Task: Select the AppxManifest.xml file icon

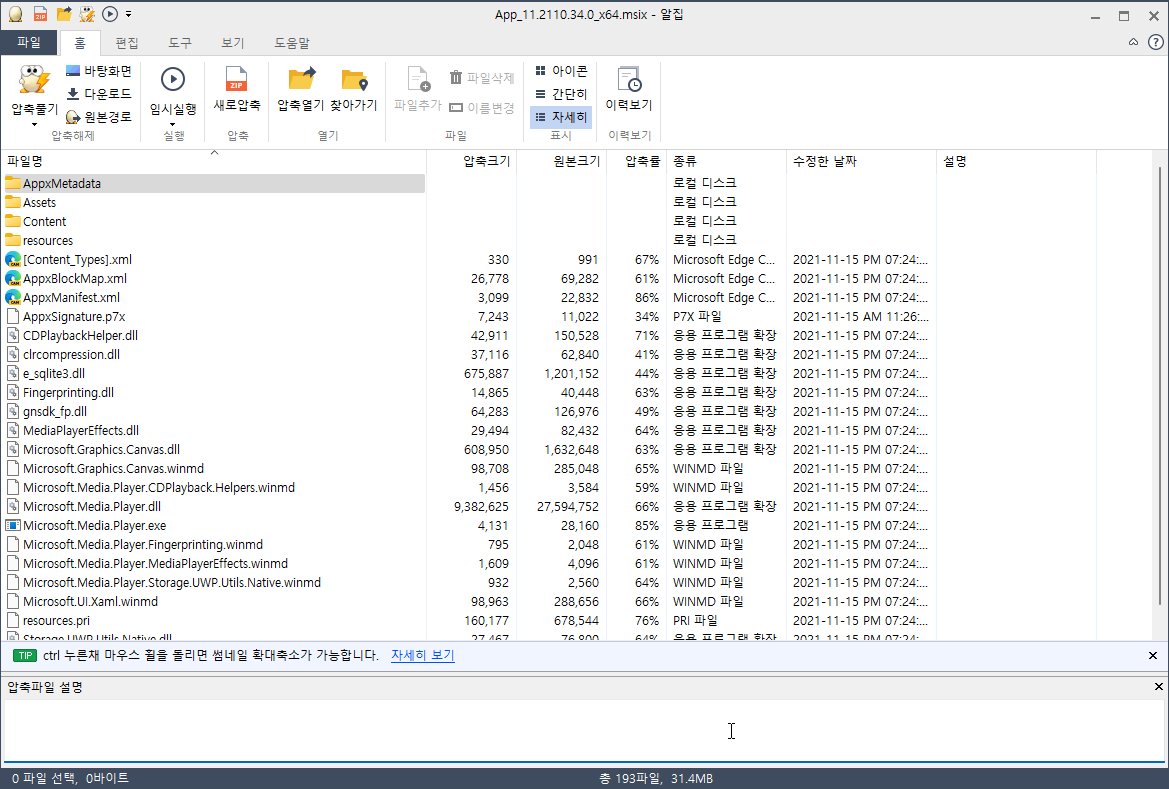Action: coord(13,298)
